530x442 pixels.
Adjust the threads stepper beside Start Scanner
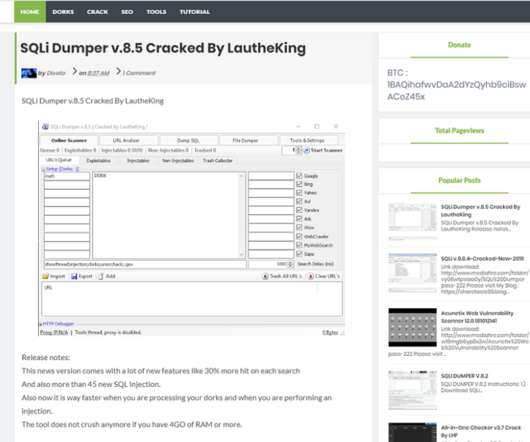click(299, 150)
